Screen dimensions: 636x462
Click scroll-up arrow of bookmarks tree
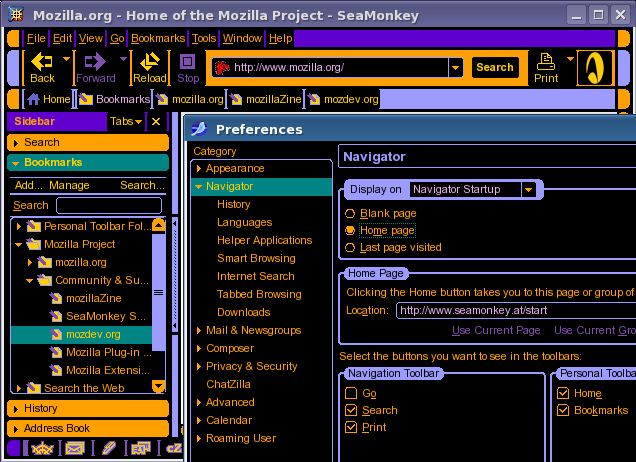tap(158, 226)
